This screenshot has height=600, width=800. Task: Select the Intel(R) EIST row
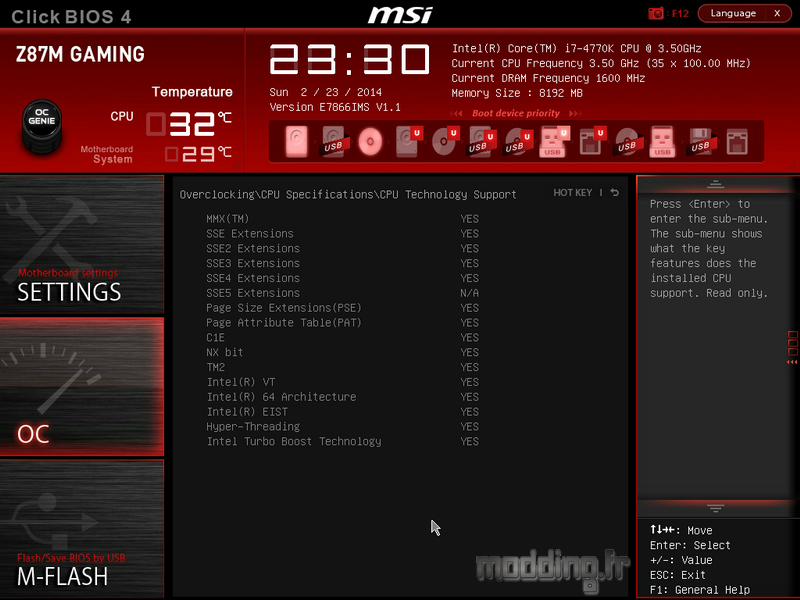point(342,411)
